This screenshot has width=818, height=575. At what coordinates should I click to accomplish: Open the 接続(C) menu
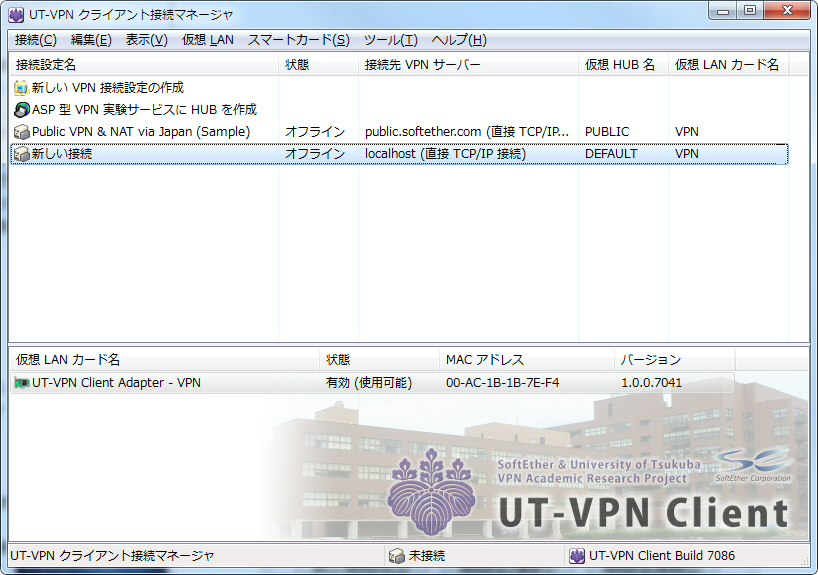coord(35,40)
